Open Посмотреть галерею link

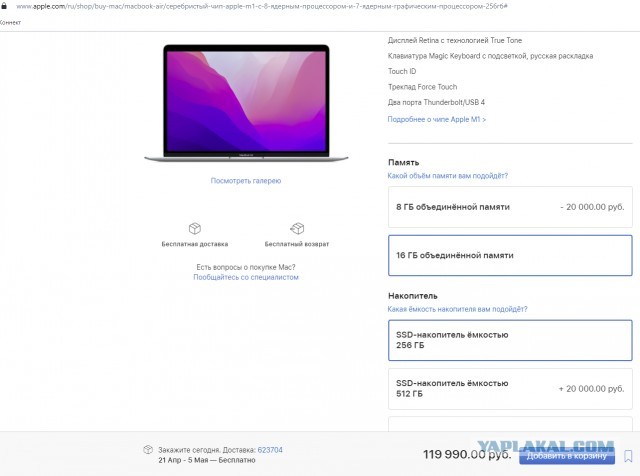pos(246,180)
